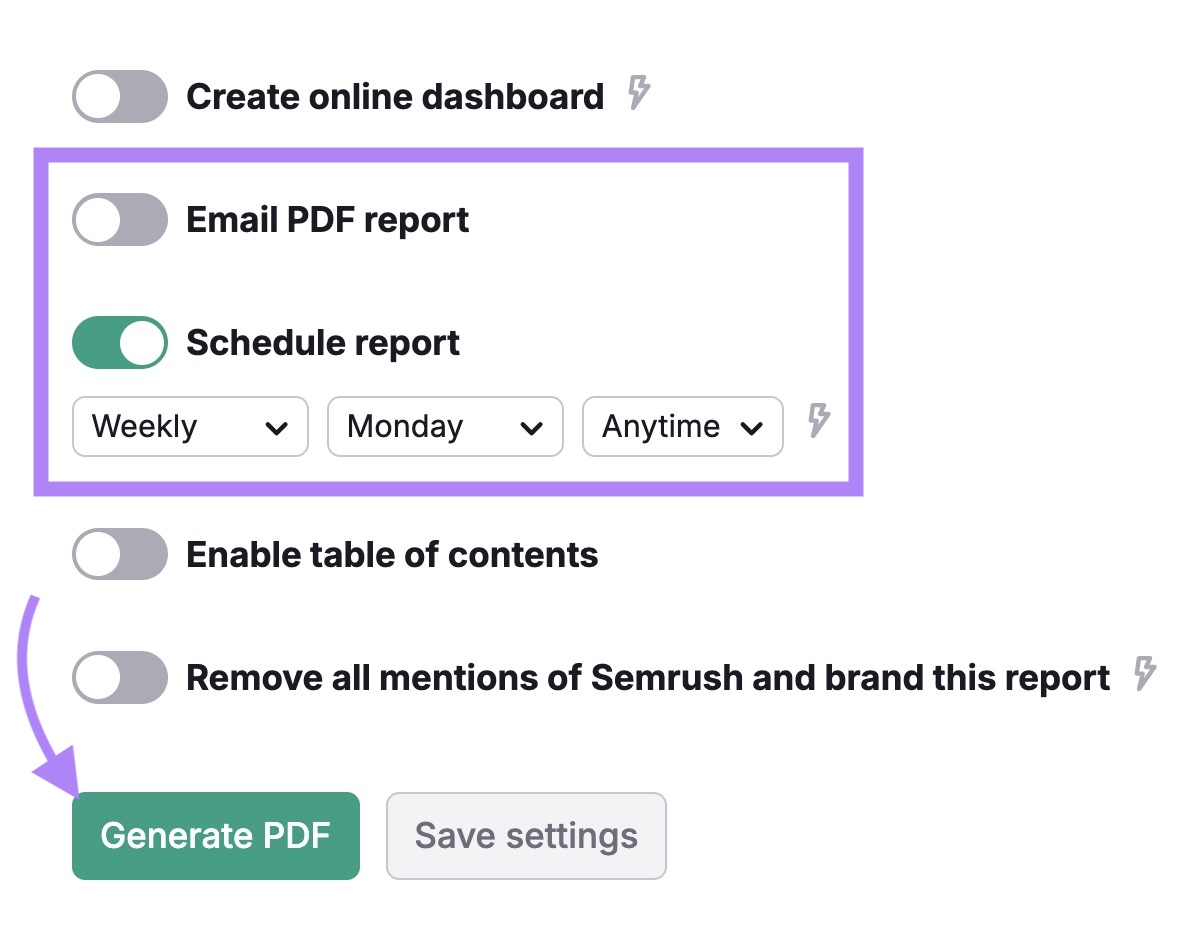Open the Weekly frequency dropdown
1194x938 pixels.
coord(190,426)
